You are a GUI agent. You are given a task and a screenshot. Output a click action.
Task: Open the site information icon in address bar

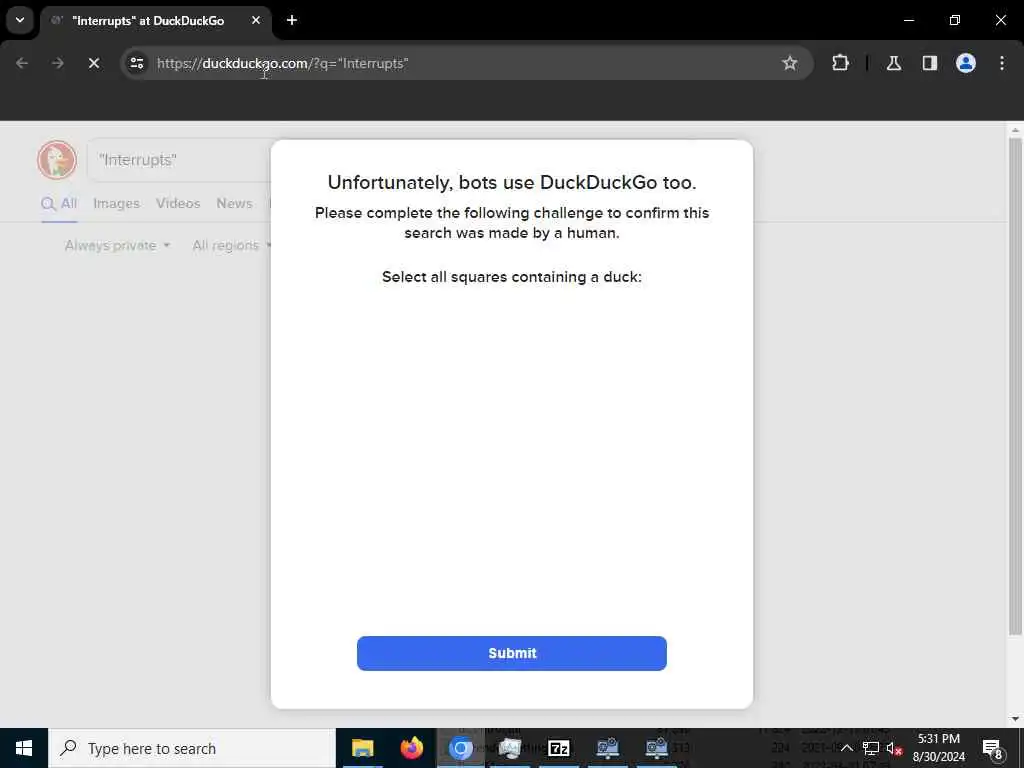(137, 63)
